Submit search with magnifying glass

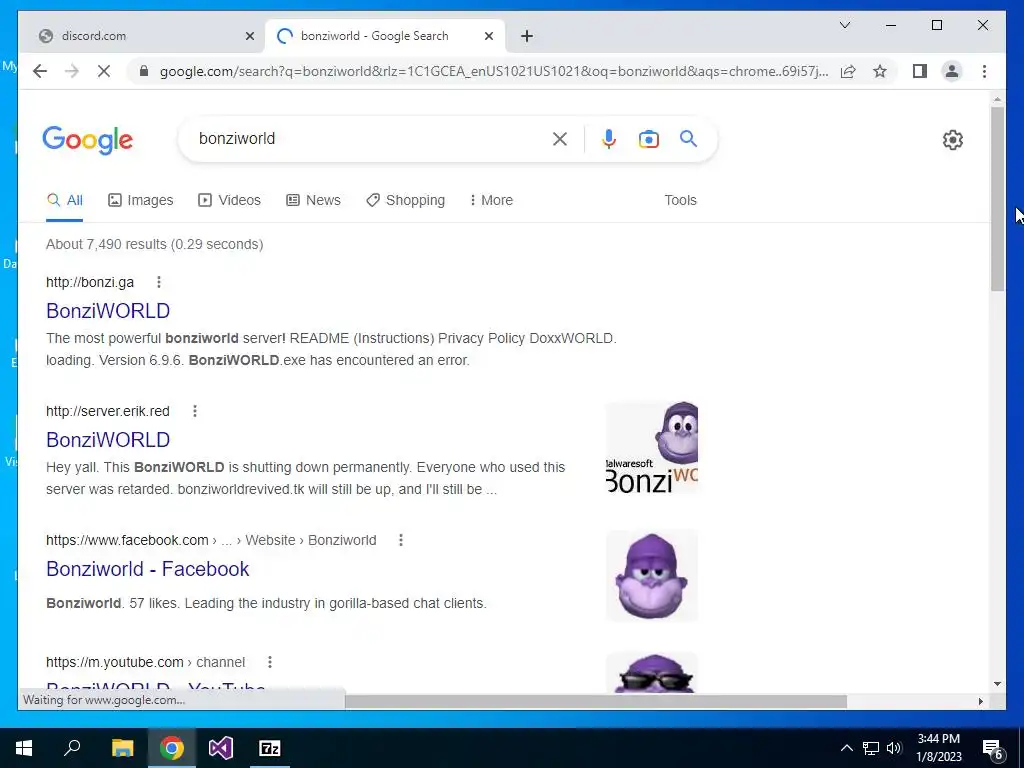pos(688,138)
